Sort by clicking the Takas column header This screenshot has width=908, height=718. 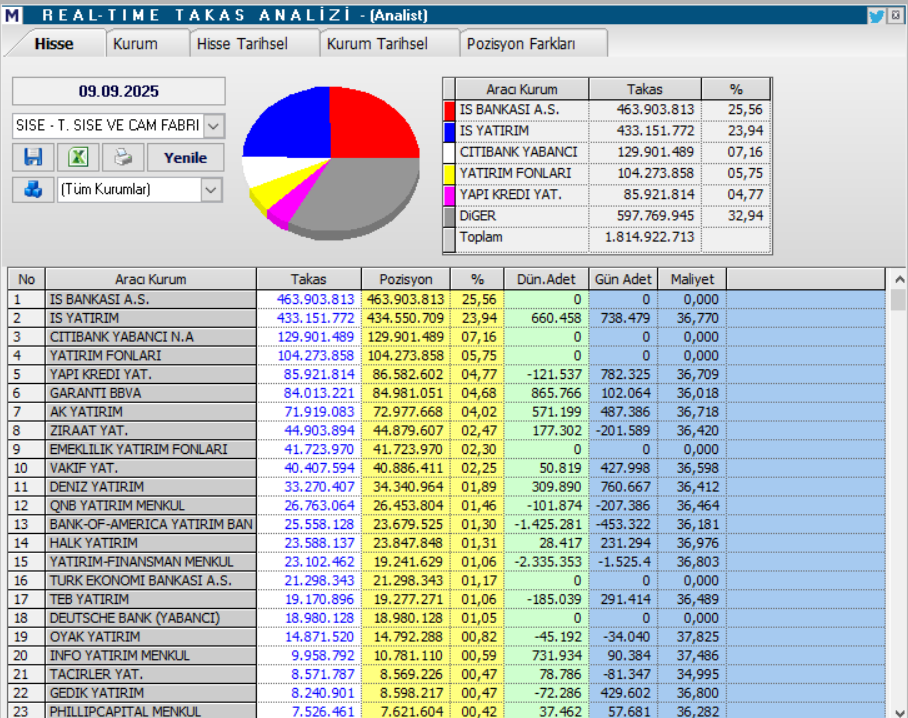pyautogui.click(x=309, y=279)
